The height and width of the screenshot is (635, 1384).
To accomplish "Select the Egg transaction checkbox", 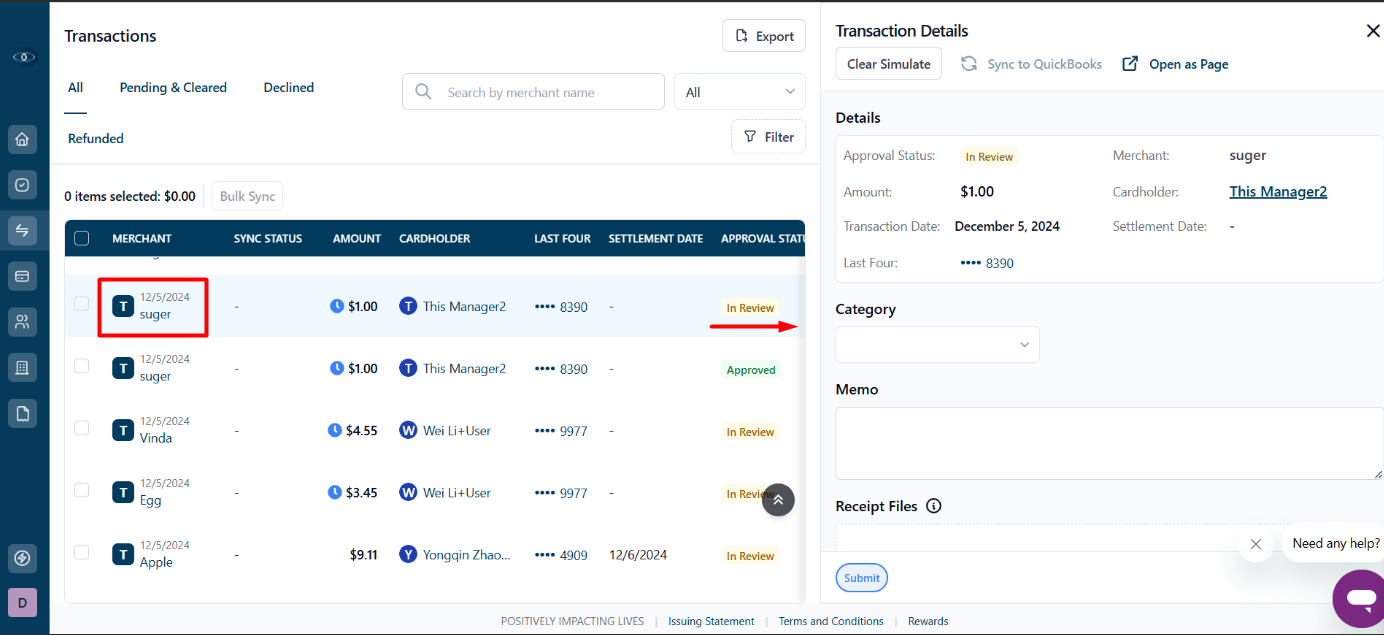I will 82,490.
